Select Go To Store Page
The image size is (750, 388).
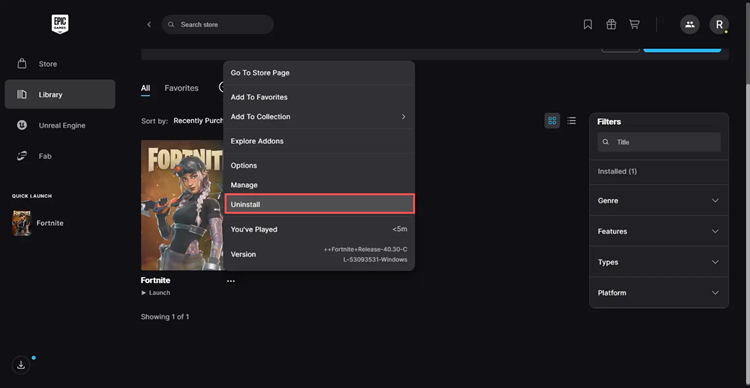319,73
